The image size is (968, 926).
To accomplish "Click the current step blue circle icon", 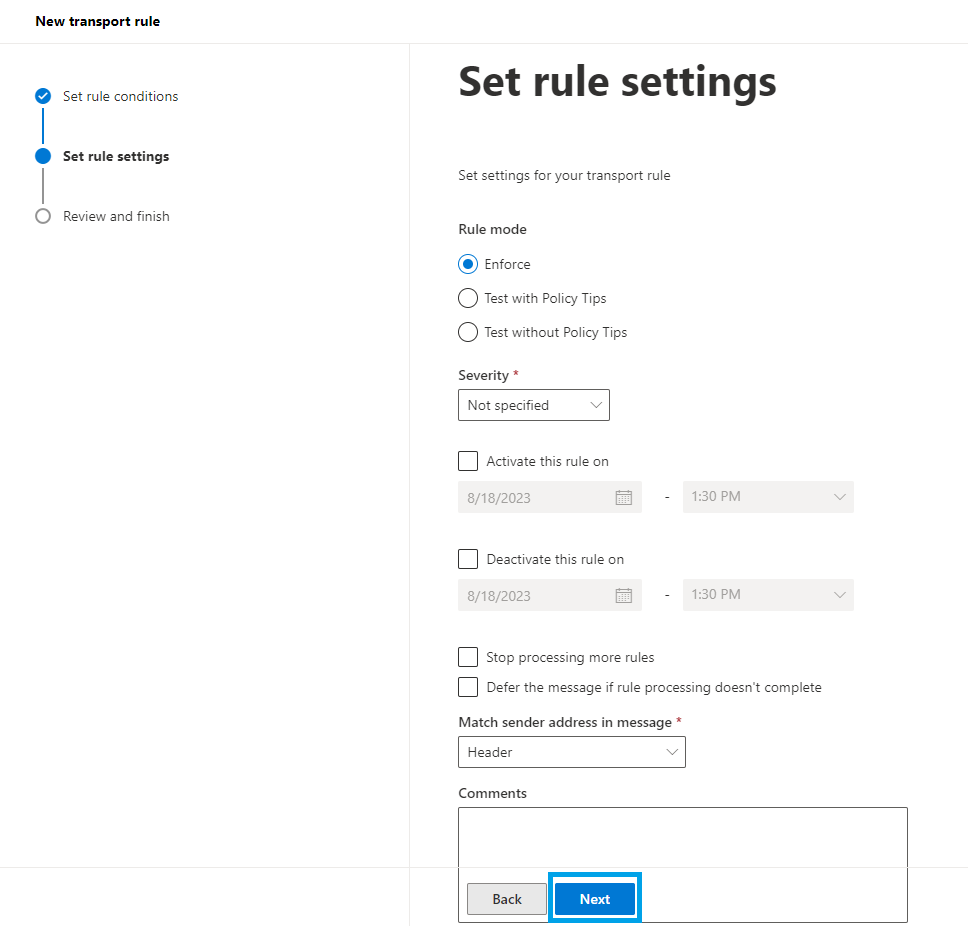I will (x=43, y=156).
